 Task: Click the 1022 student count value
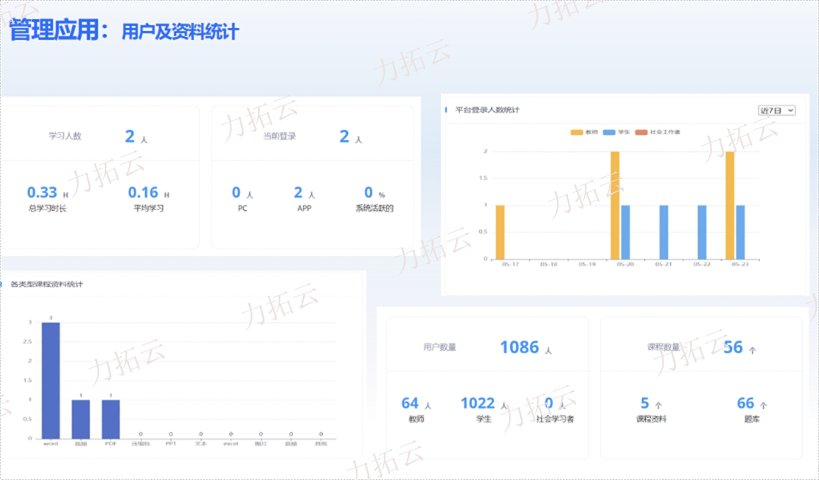coord(477,403)
